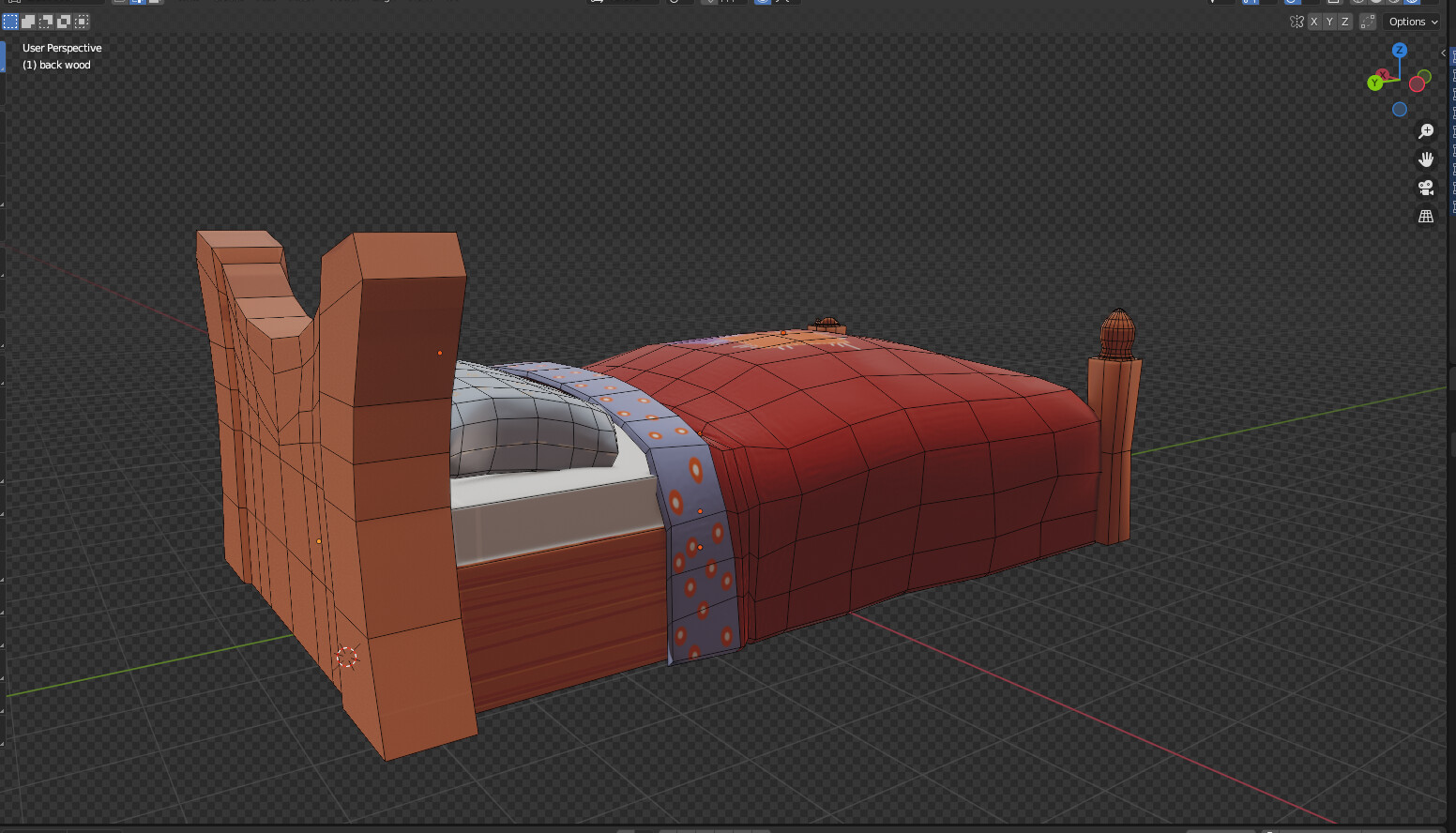
Task: Switch to camera view using the camera icon
Action: pyautogui.click(x=1426, y=188)
